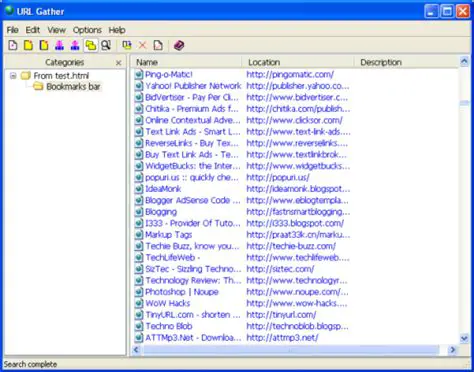This screenshot has width=474, height=372.
Task: Select the Blogger AdSense Code entry
Action: 192,200
